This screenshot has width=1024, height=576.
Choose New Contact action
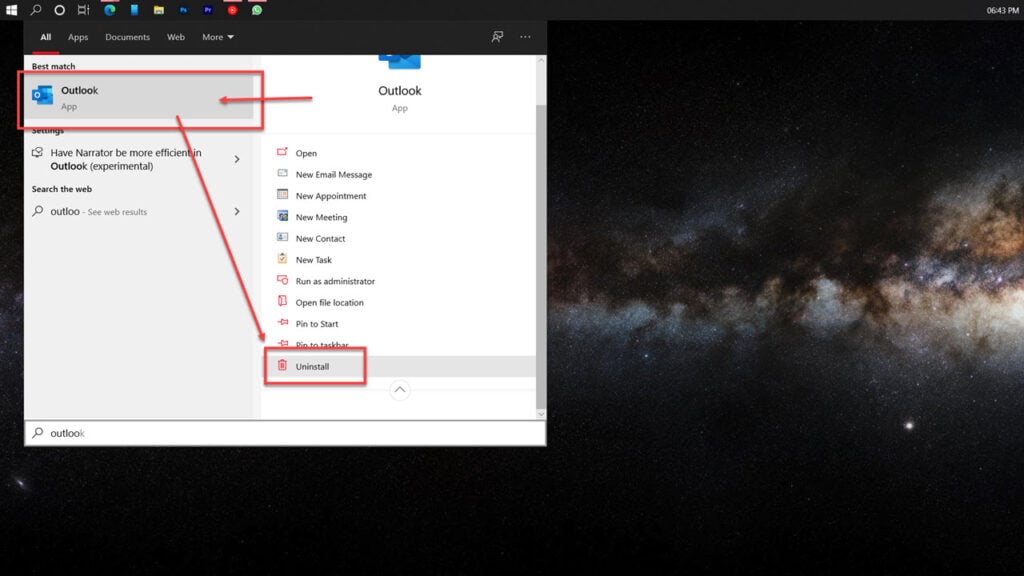point(320,239)
